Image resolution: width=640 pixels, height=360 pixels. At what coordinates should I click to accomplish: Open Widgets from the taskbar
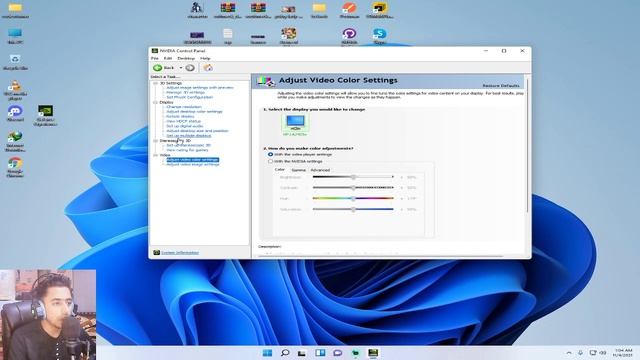tap(320, 353)
